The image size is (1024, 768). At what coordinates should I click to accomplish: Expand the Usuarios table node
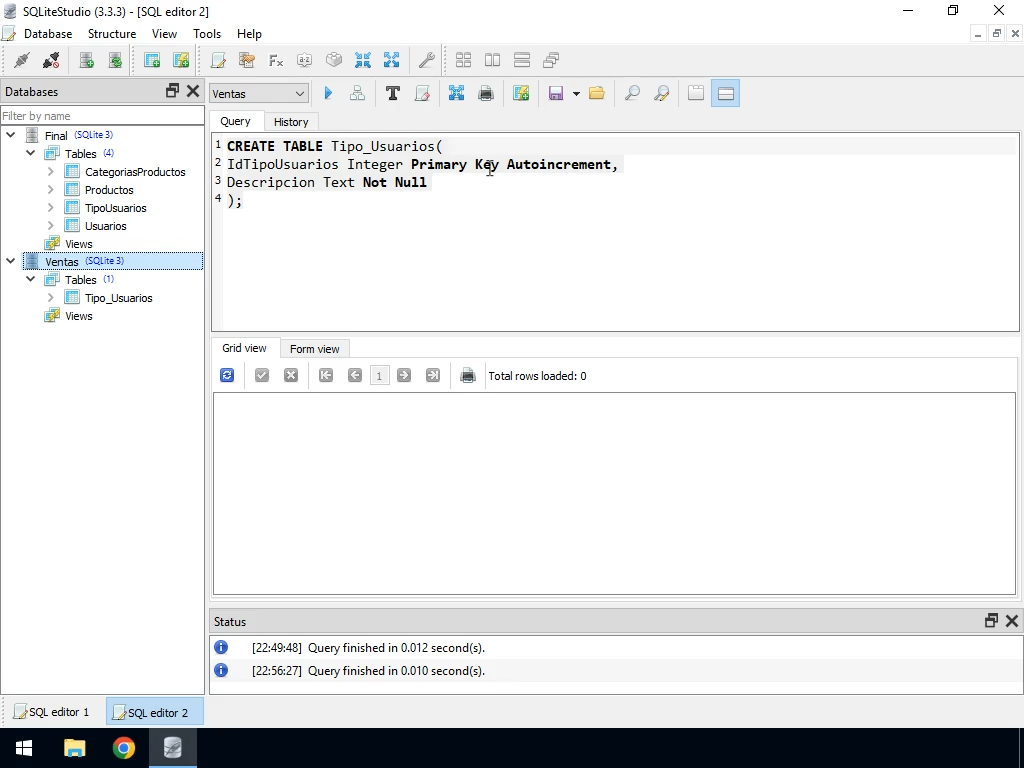(50, 225)
